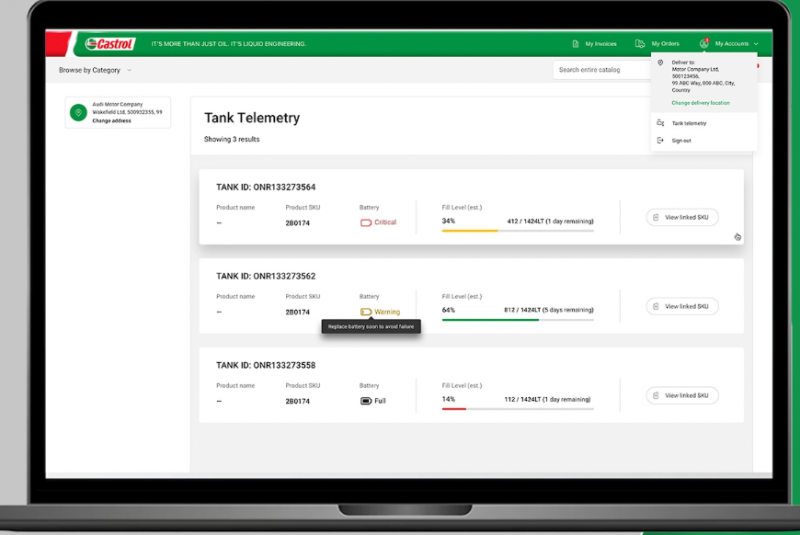The height and width of the screenshot is (535, 800).
Task: Click SKU 280174 in tank ONR133273558 card
Action: click(x=297, y=401)
